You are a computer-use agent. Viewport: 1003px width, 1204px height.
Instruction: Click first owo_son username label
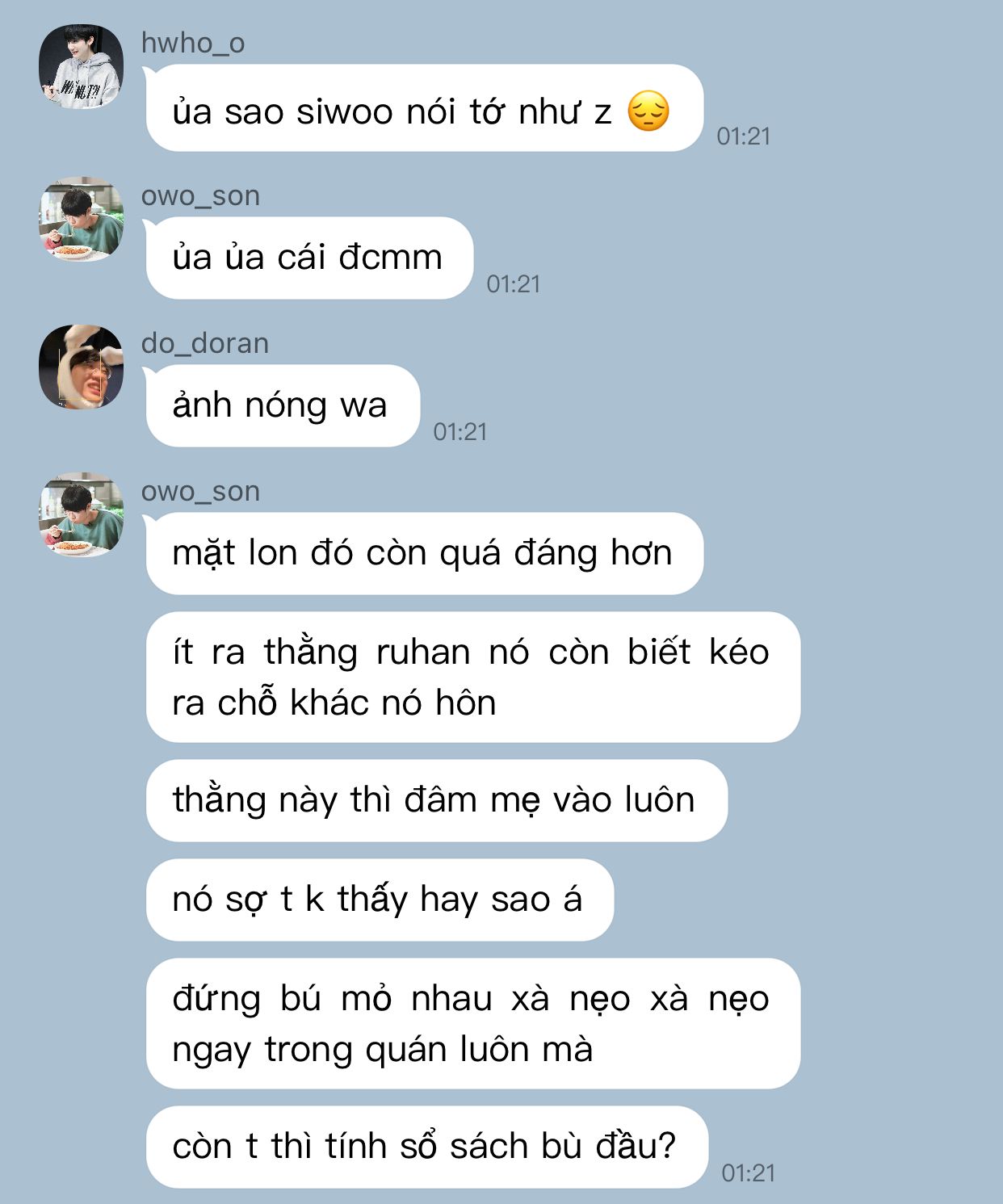pyautogui.click(x=200, y=195)
